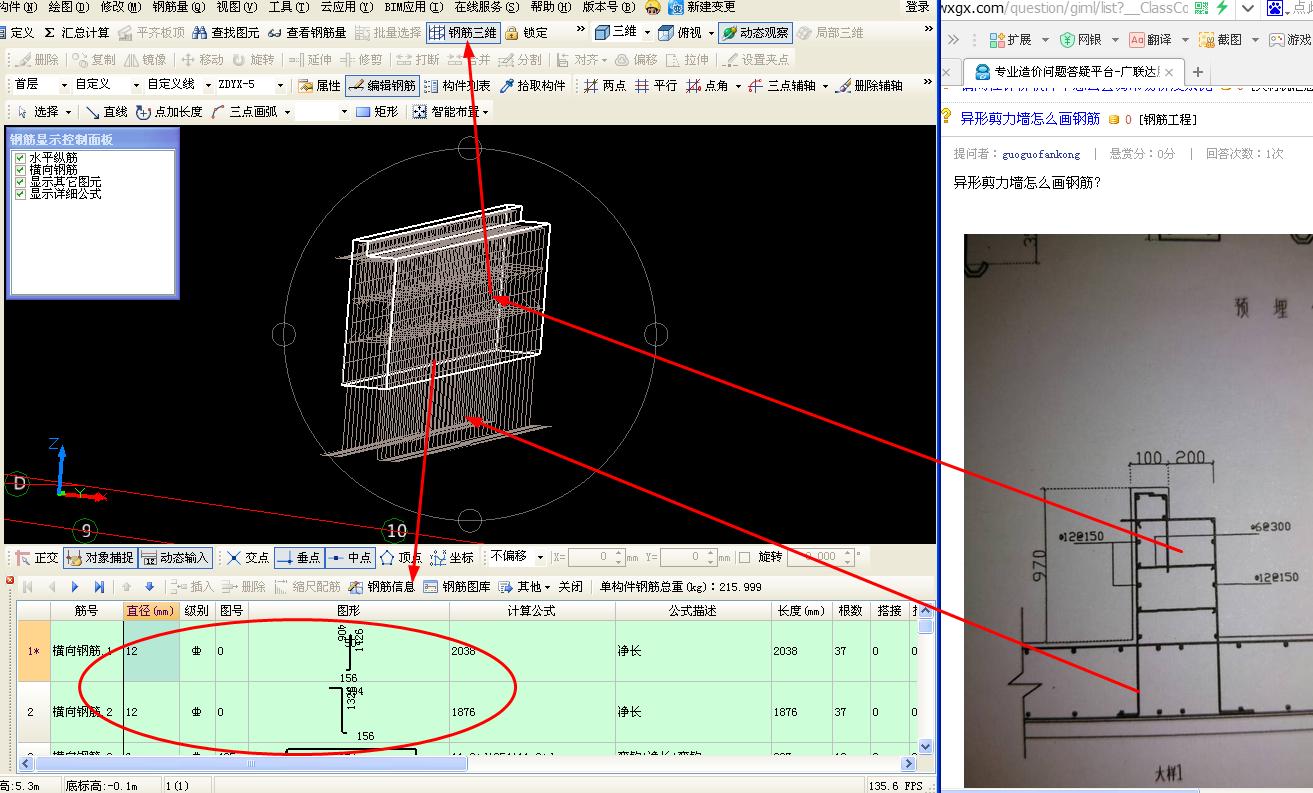
Task: Click 属性 (properties) toolbar button
Action: [x=319, y=85]
